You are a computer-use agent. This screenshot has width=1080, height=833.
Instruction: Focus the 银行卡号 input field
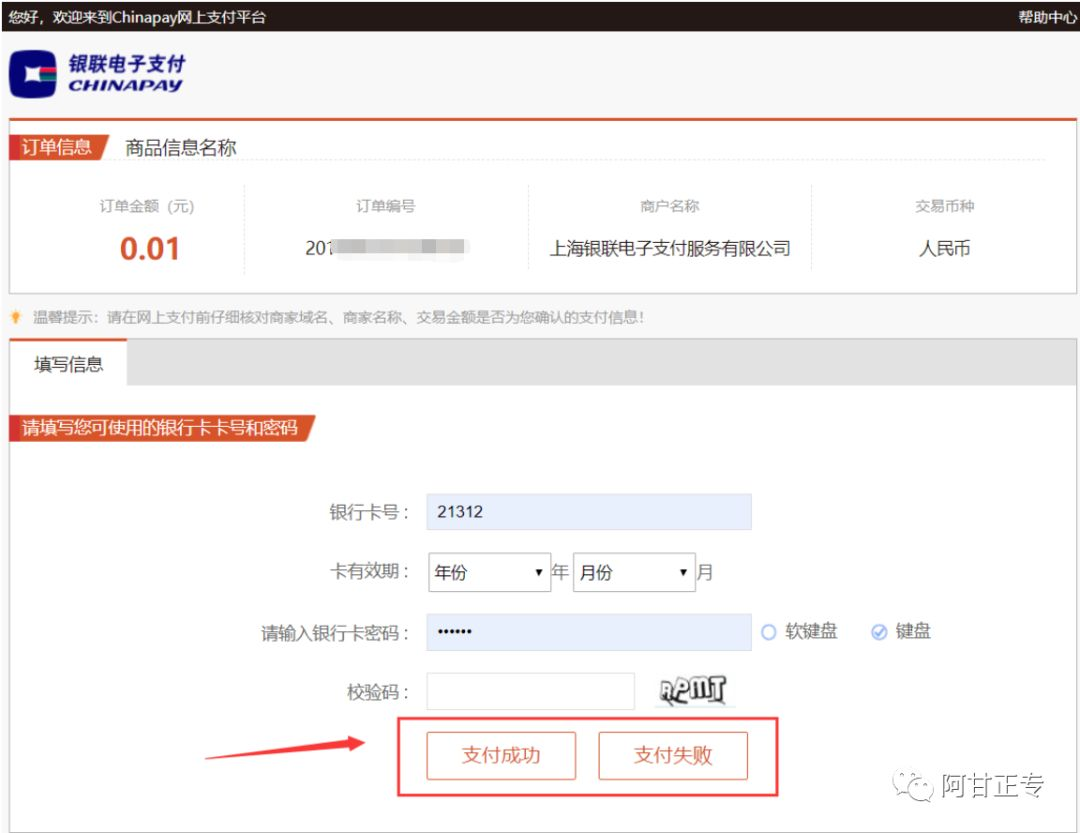coord(589,512)
